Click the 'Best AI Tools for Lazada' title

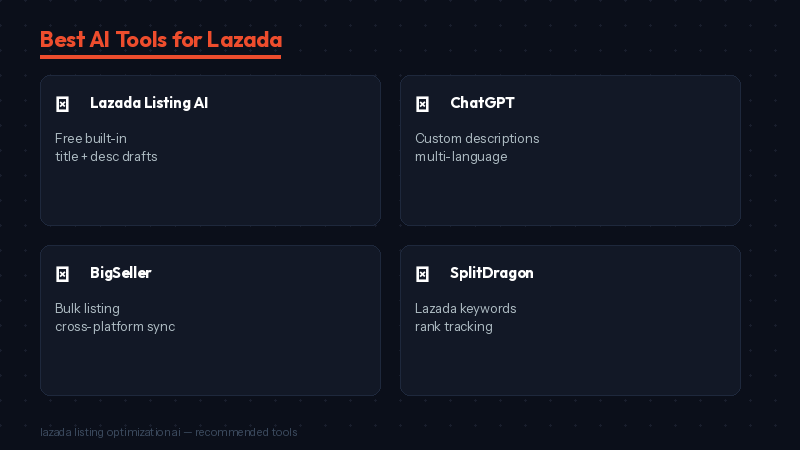(x=160, y=39)
